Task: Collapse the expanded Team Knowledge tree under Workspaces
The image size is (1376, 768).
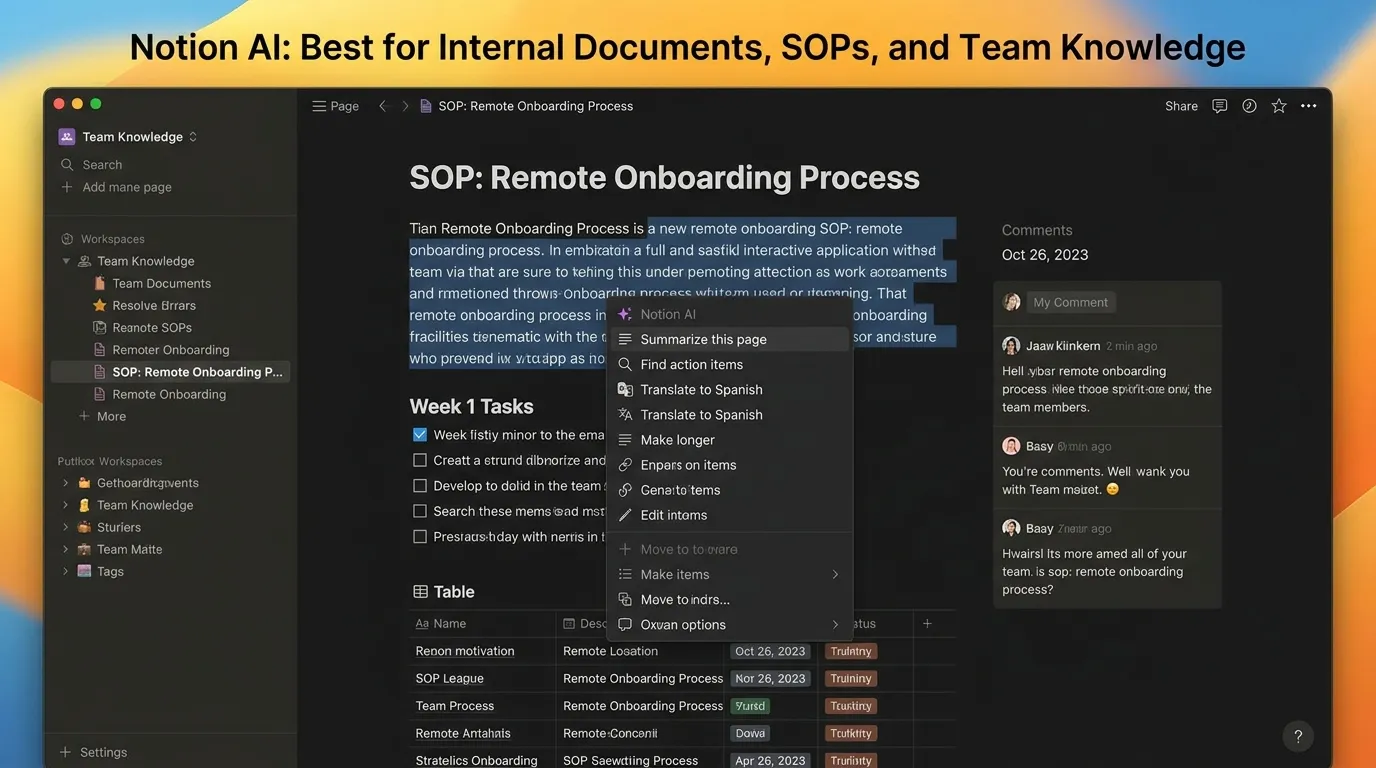Action: pyautogui.click(x=66, y=261)
